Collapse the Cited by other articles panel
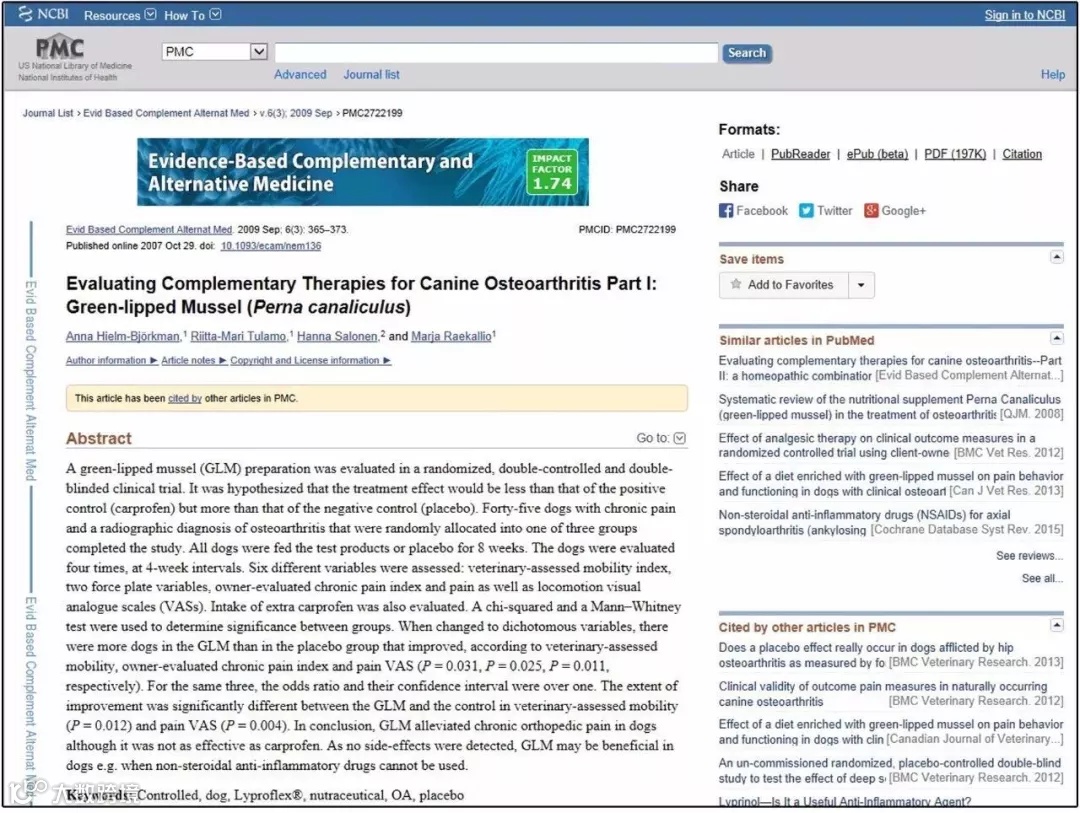 pos(1057,625)
